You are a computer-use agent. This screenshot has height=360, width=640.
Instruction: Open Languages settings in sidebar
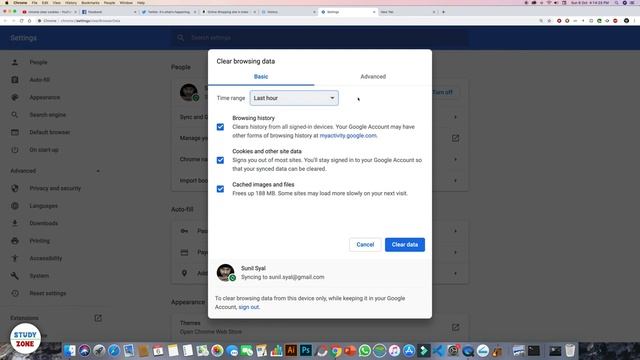coord(43,206)
